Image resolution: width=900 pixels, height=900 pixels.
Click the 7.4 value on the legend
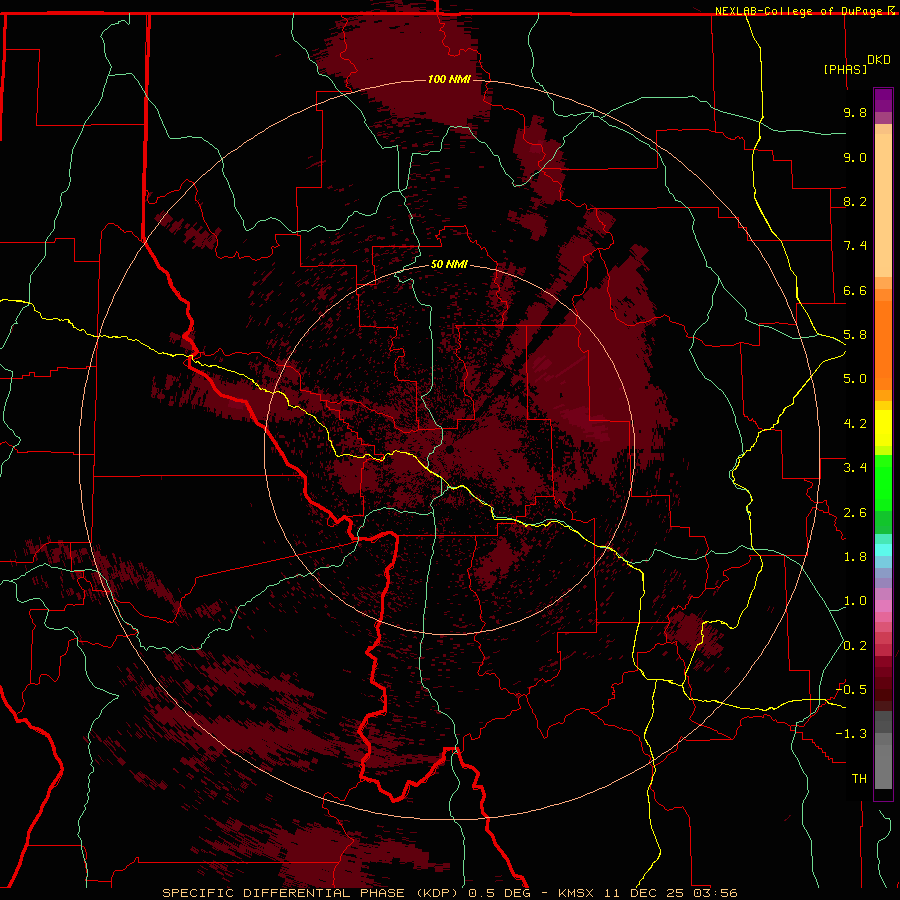point(855,246)
